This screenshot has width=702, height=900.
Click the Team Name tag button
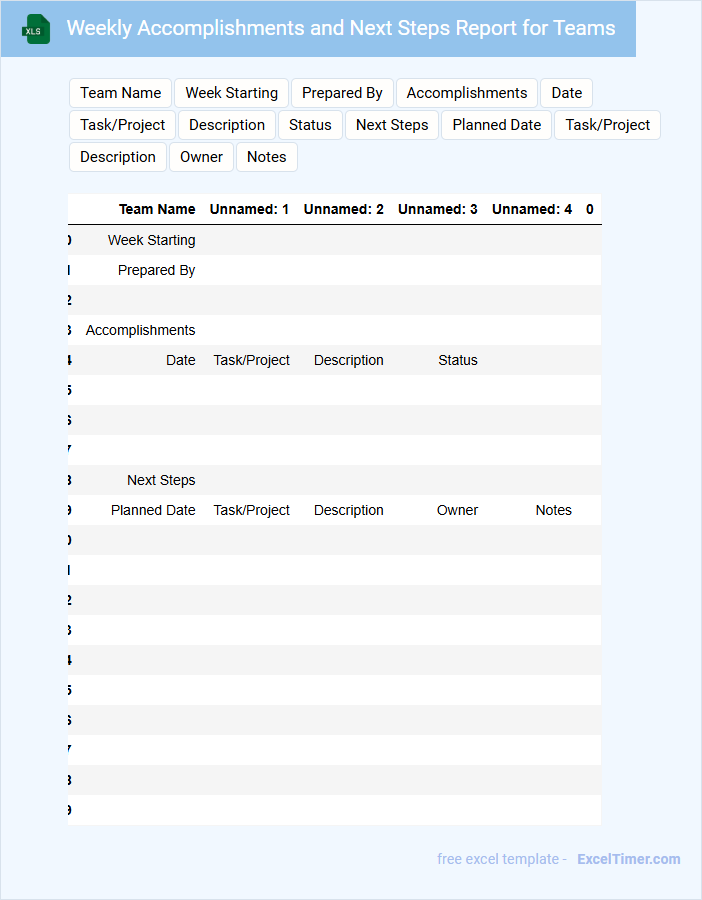pos(121,93)
